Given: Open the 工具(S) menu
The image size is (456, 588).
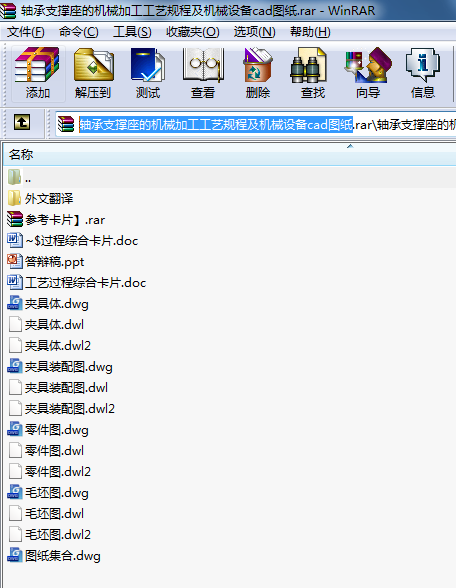Looking at the screenshot, I should tap(132, 32).
